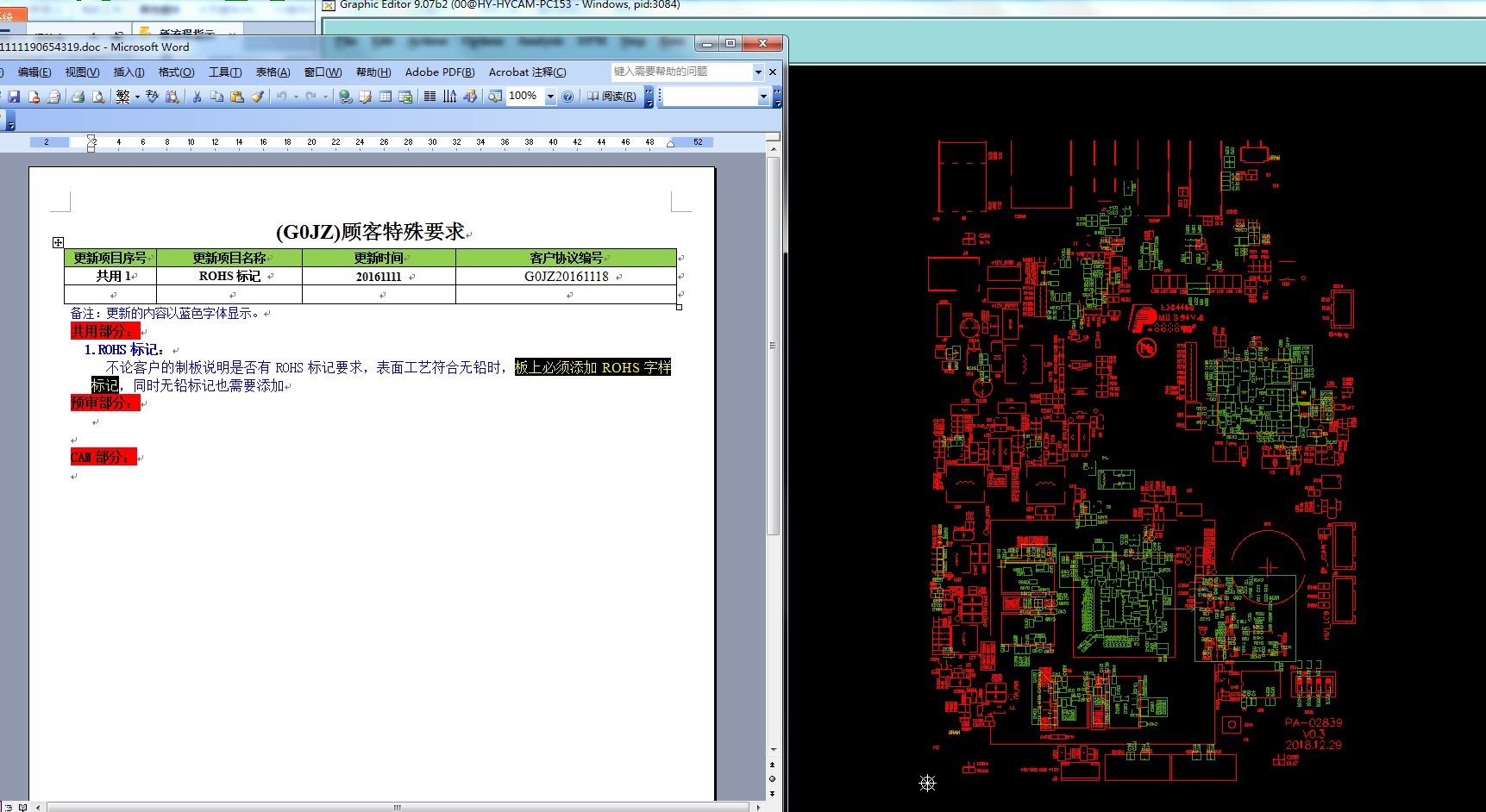Open the Acrobat 注释(C) menu
Image resolution: width=1486 pixels, height=812 pixels.
[527, 72]
